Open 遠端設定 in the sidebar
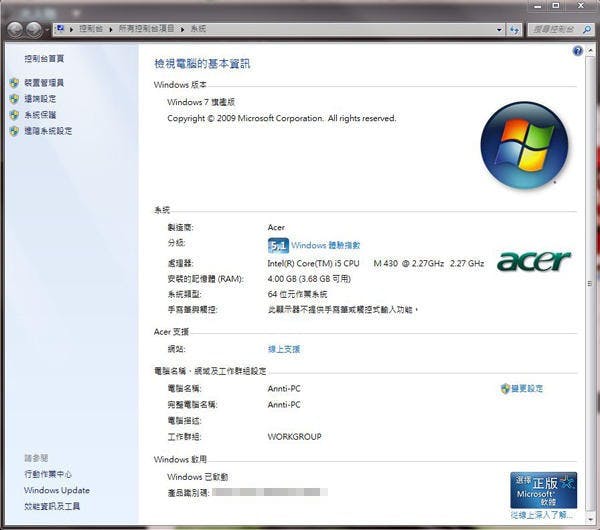The width and height of the screenshot is (600, 530). tap(40, 99)
